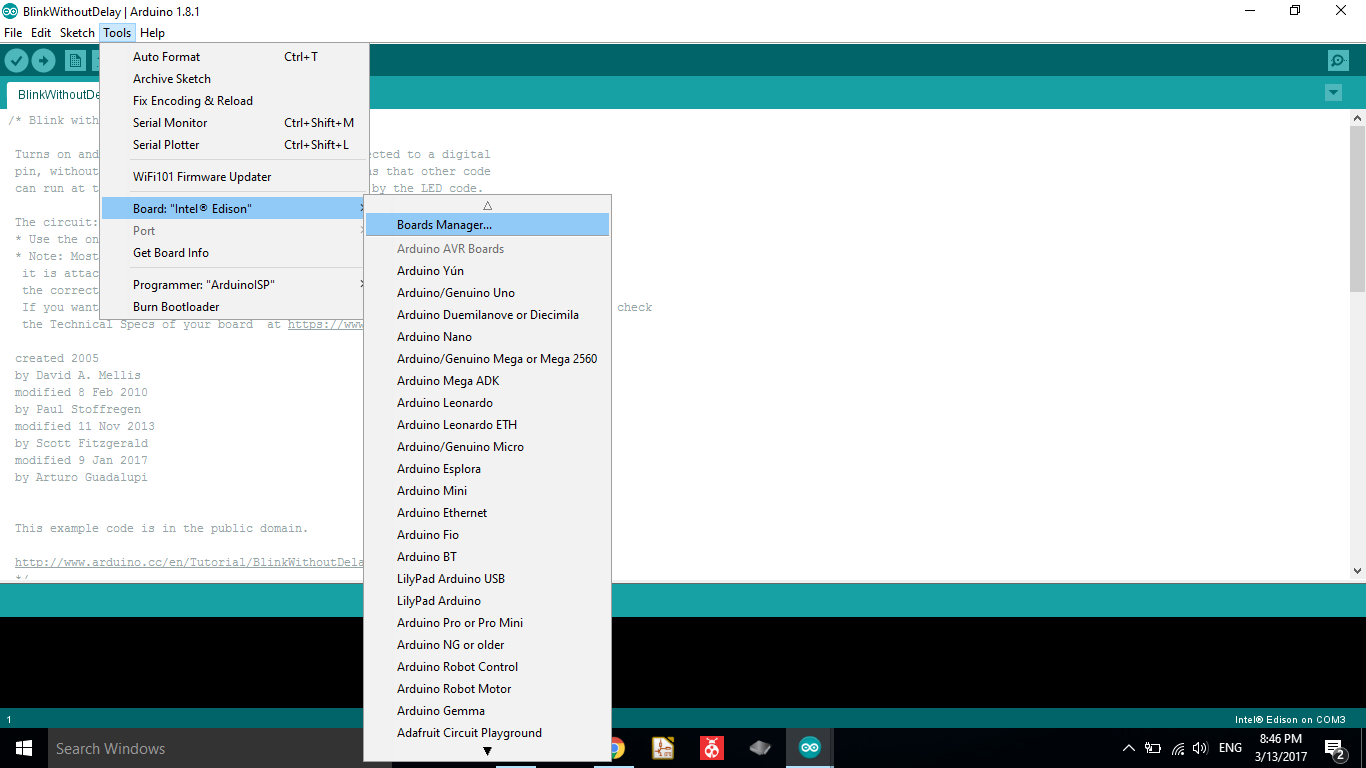Choose Arduino Robot Motor board

(x=487, y=689)
